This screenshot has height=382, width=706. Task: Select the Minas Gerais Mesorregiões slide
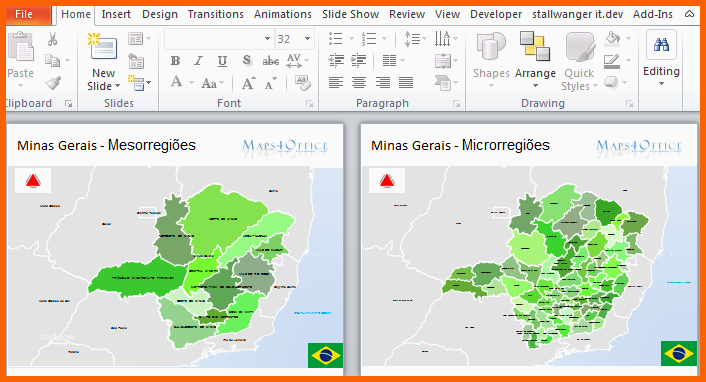175,250
